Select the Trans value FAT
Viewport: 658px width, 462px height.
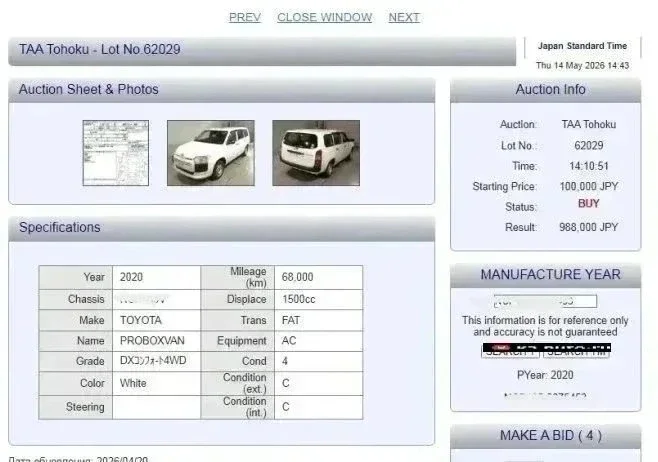pyautogui.click(x=319, y=320)
